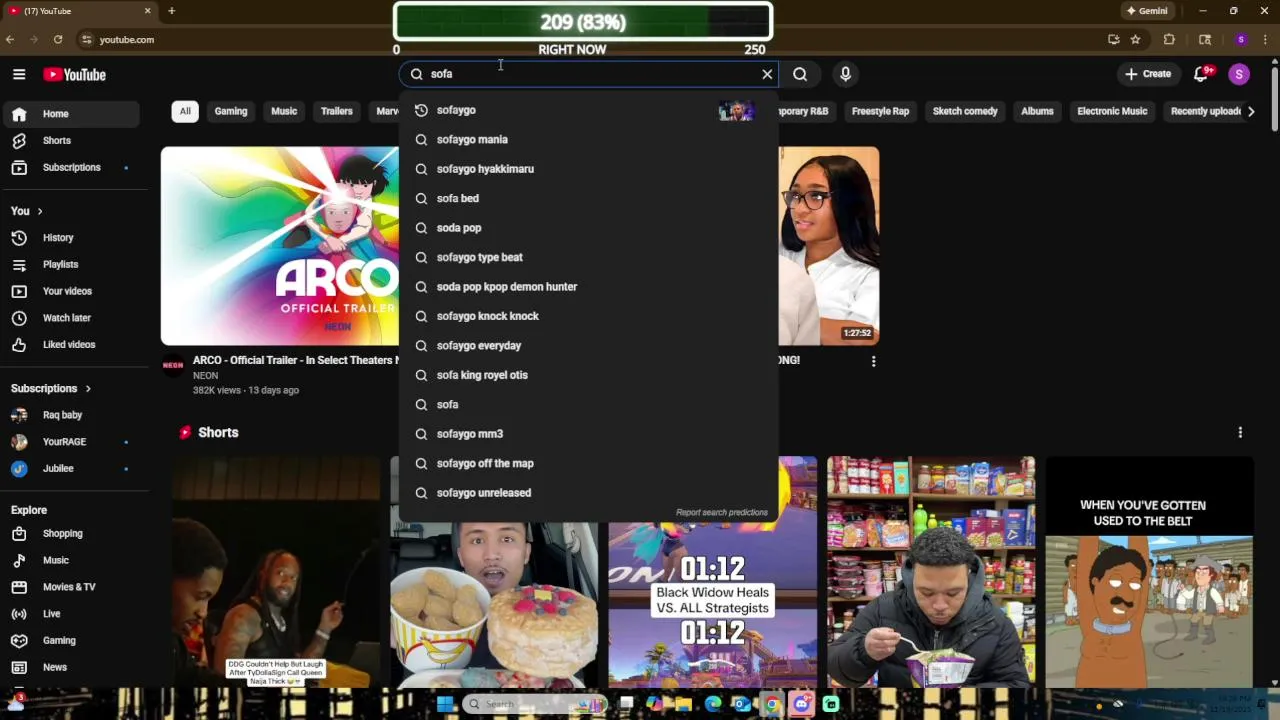Choose suggestion 'sofaygo knock knock'
This screenshot has height=720, width=1280.
click(x=588, y=316)
